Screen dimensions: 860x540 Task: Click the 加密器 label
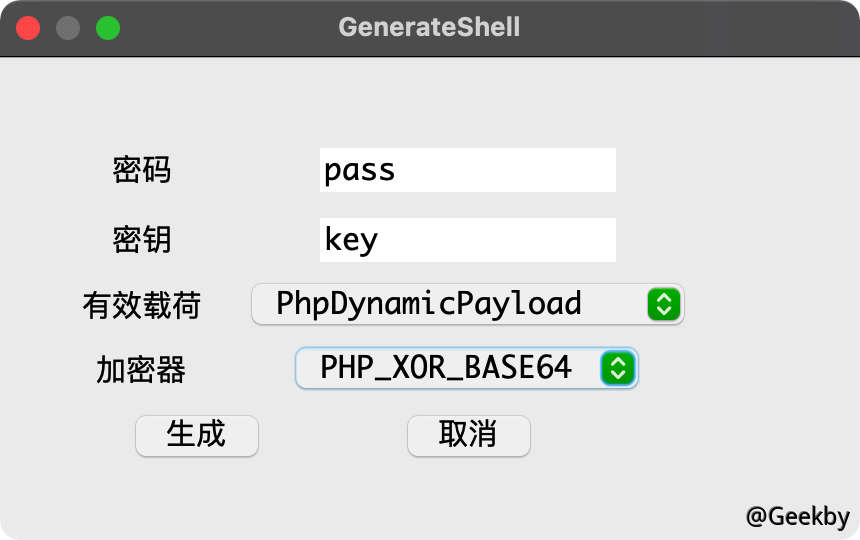(141, 369)
